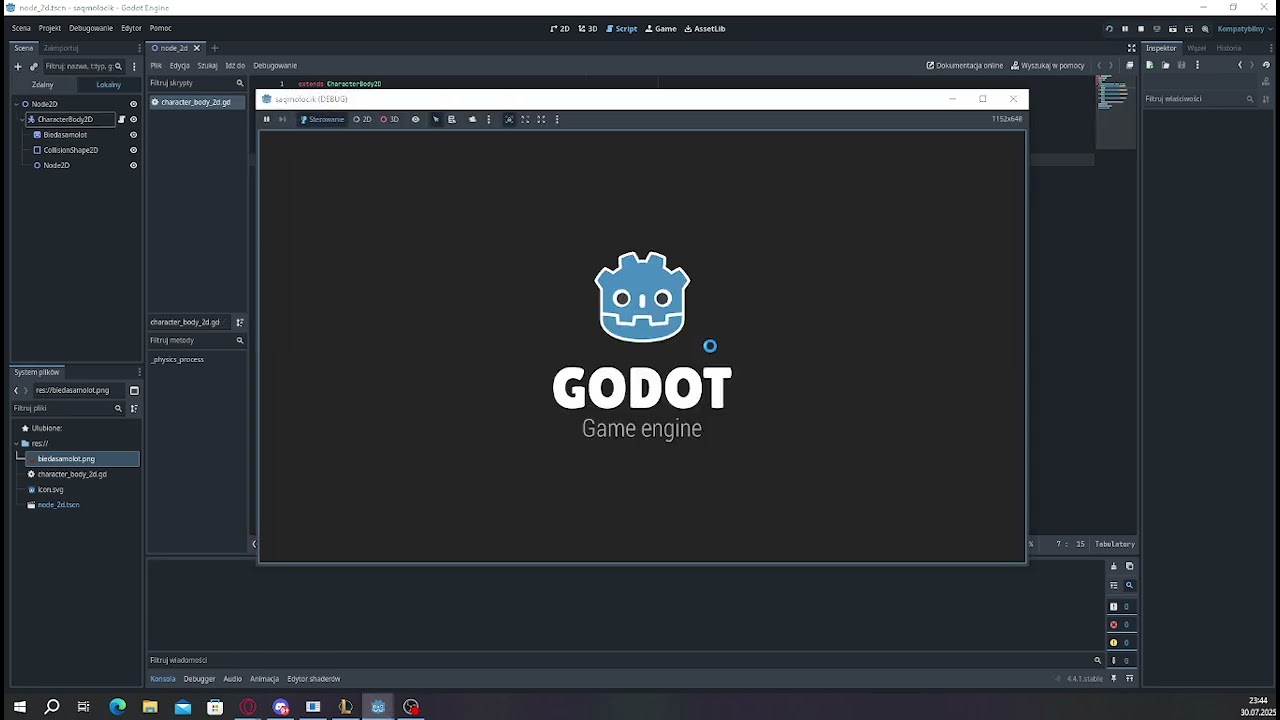1280x720 pixels.
Task: Toggle visibility of child Node2D
Action: (133, 165)
